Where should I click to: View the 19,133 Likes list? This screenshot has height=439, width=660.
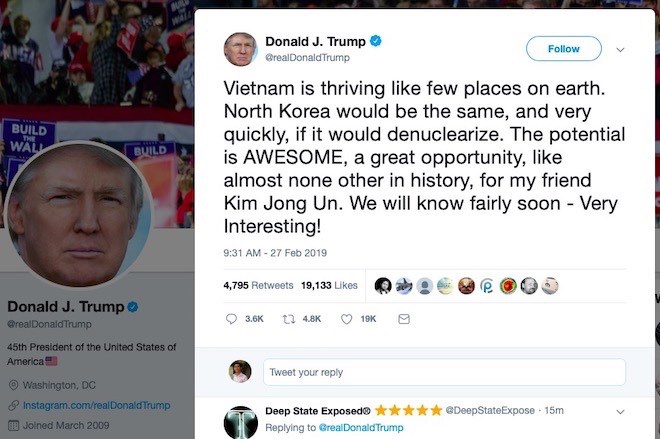click(329, 285)
